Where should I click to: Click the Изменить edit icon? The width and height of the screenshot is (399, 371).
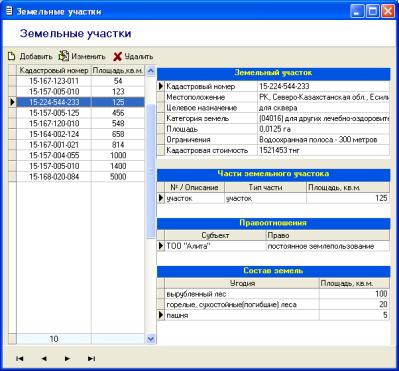(63, 56)
